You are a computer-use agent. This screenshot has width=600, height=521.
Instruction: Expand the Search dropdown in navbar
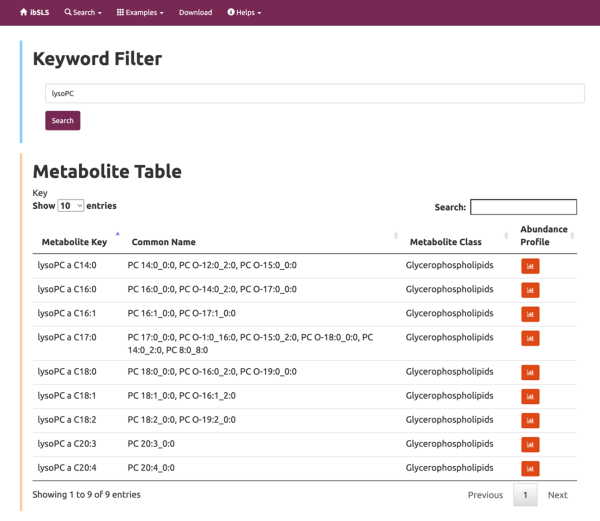point(83,12)
